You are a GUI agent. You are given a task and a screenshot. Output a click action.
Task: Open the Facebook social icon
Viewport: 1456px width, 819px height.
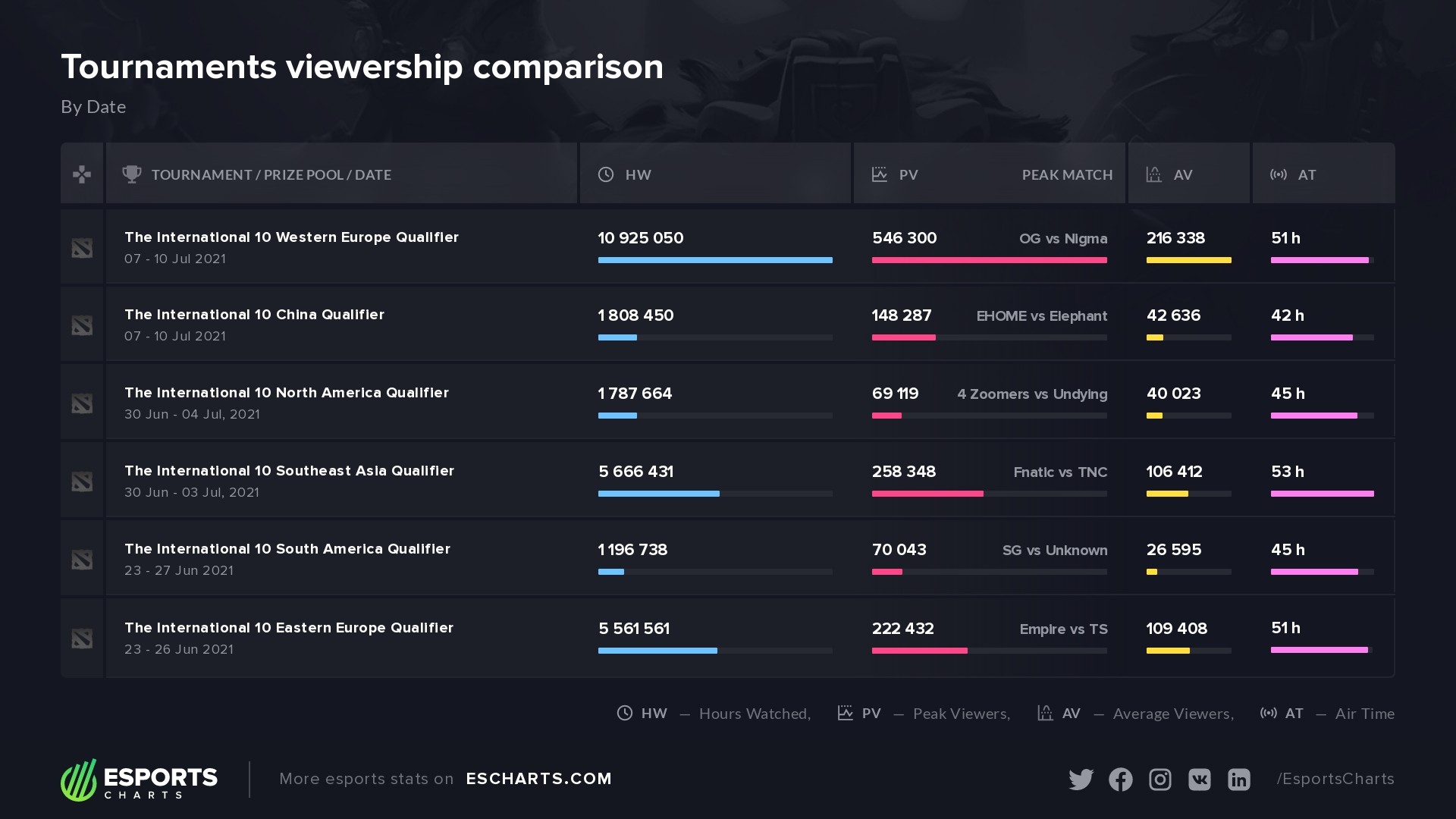1120,780
